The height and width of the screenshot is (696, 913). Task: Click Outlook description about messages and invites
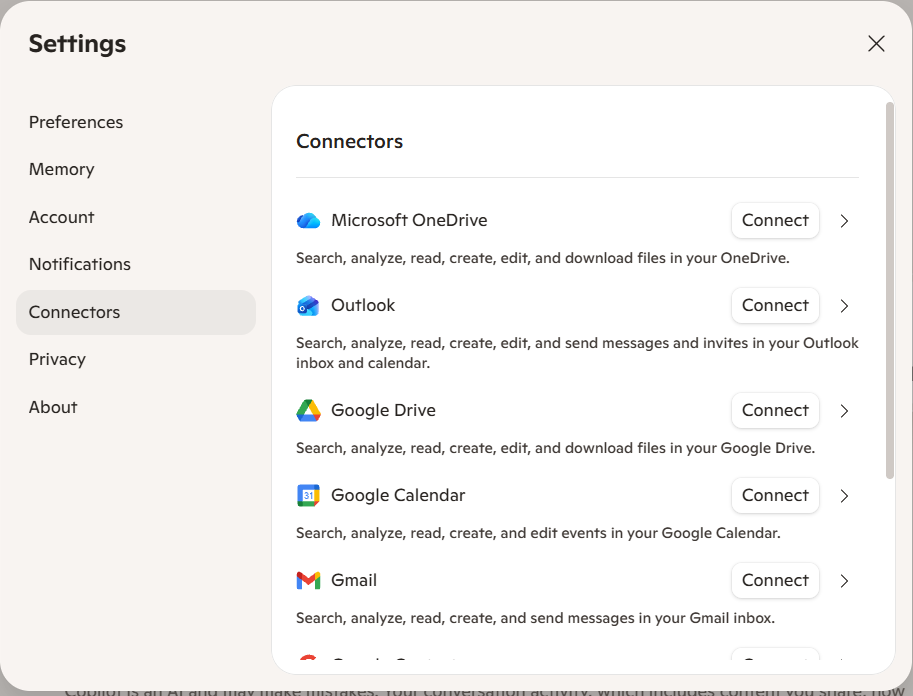click(577, 353)
